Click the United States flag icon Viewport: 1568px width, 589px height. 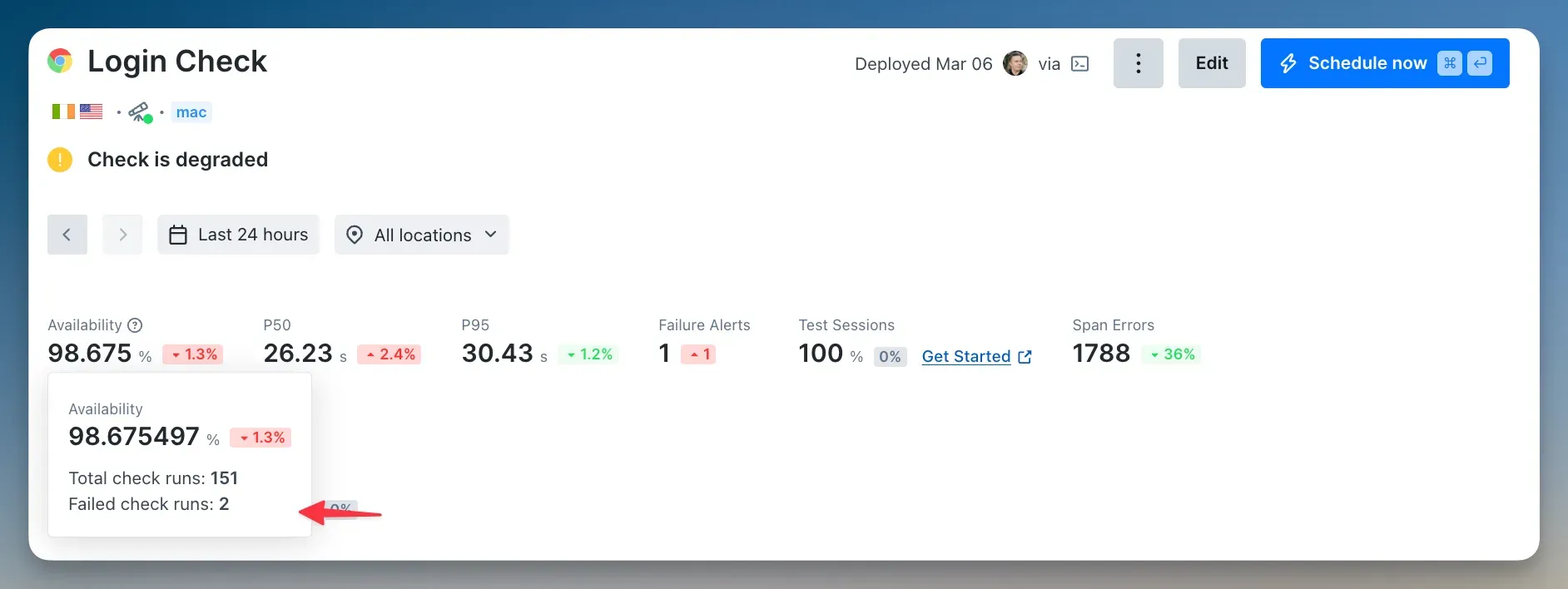pos(91,111)
